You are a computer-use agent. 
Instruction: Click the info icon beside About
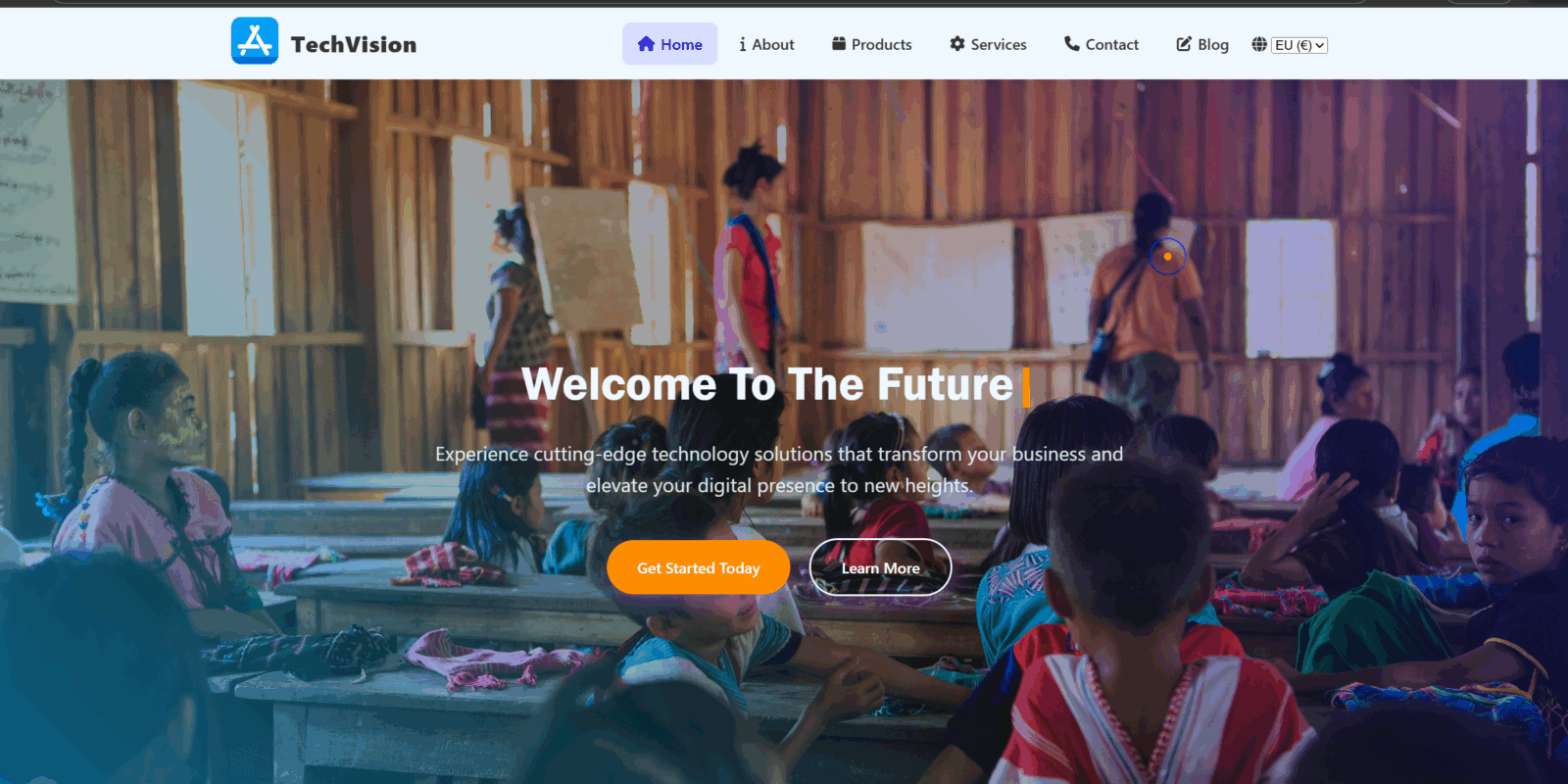click(743, 44)
